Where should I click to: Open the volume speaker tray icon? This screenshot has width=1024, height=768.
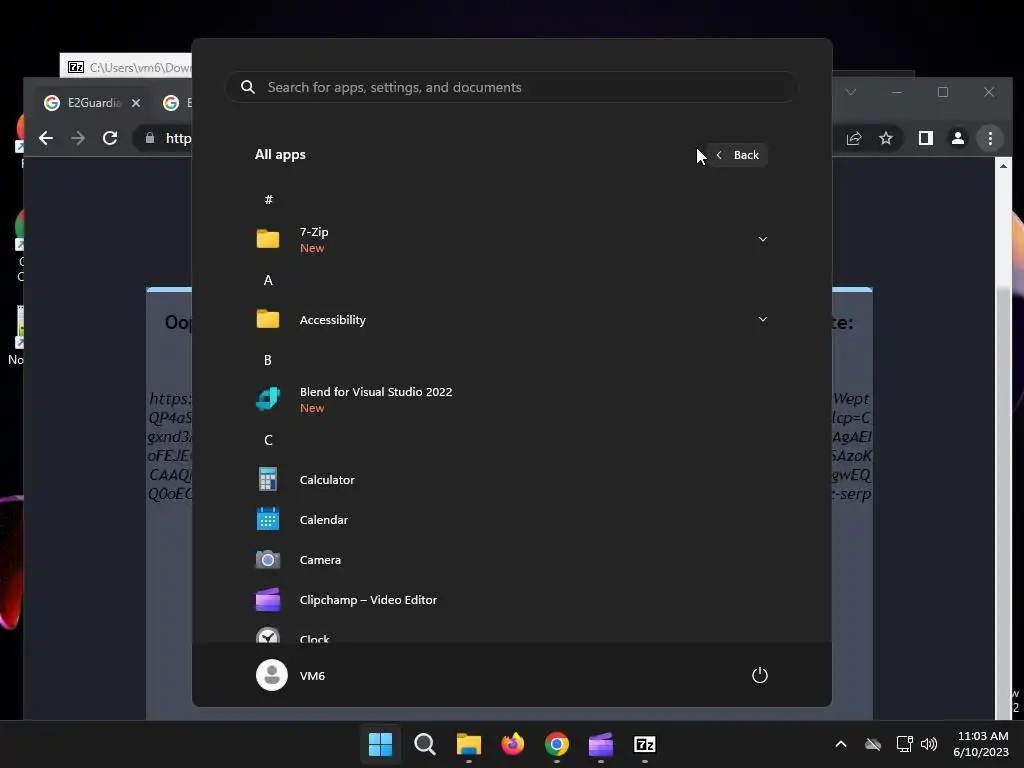pos(929,744)
